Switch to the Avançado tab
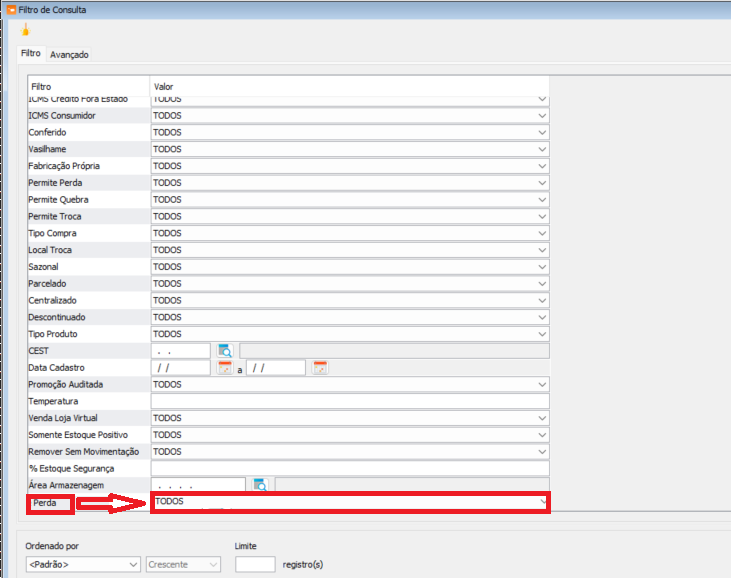Viewport: 731px width, 578px height. [70, 54]
